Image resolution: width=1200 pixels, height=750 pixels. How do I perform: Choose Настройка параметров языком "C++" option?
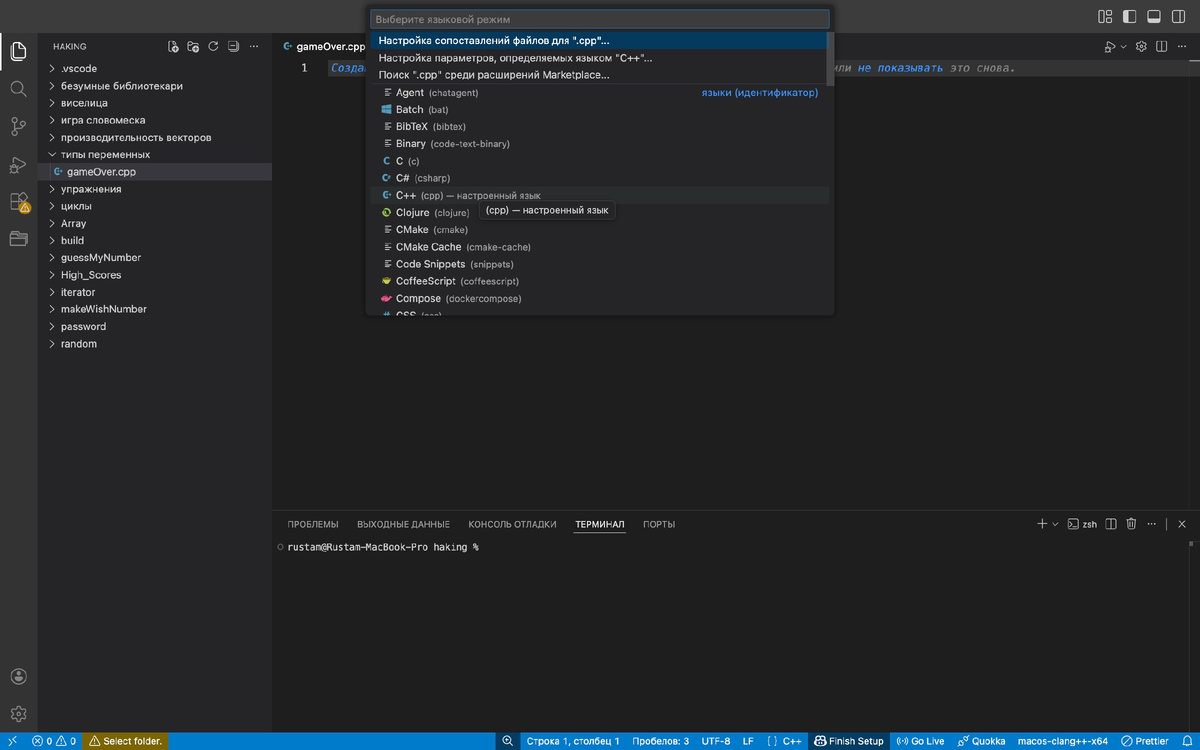coord(598,58)
